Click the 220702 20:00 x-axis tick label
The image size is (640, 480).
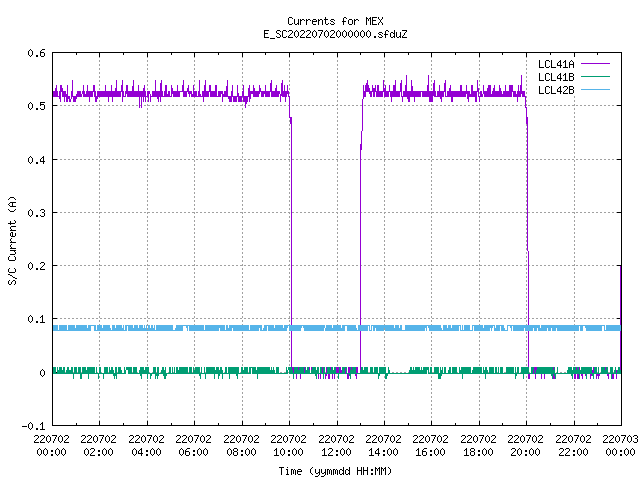pyautogui.click(x=525, y=446)
